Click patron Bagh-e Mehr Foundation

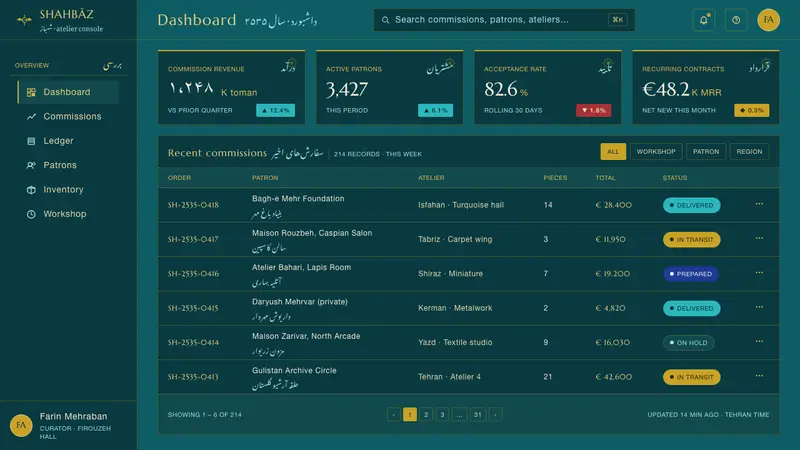coord(298,198)
